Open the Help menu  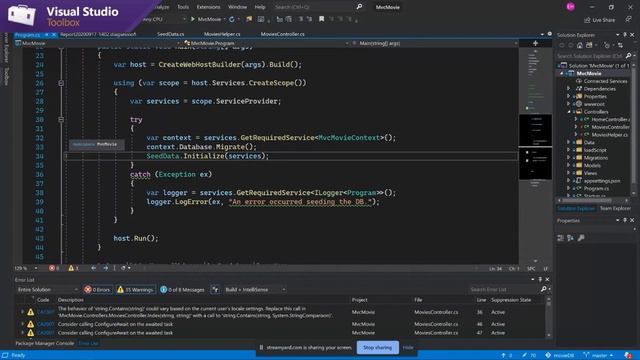(260, 7)
